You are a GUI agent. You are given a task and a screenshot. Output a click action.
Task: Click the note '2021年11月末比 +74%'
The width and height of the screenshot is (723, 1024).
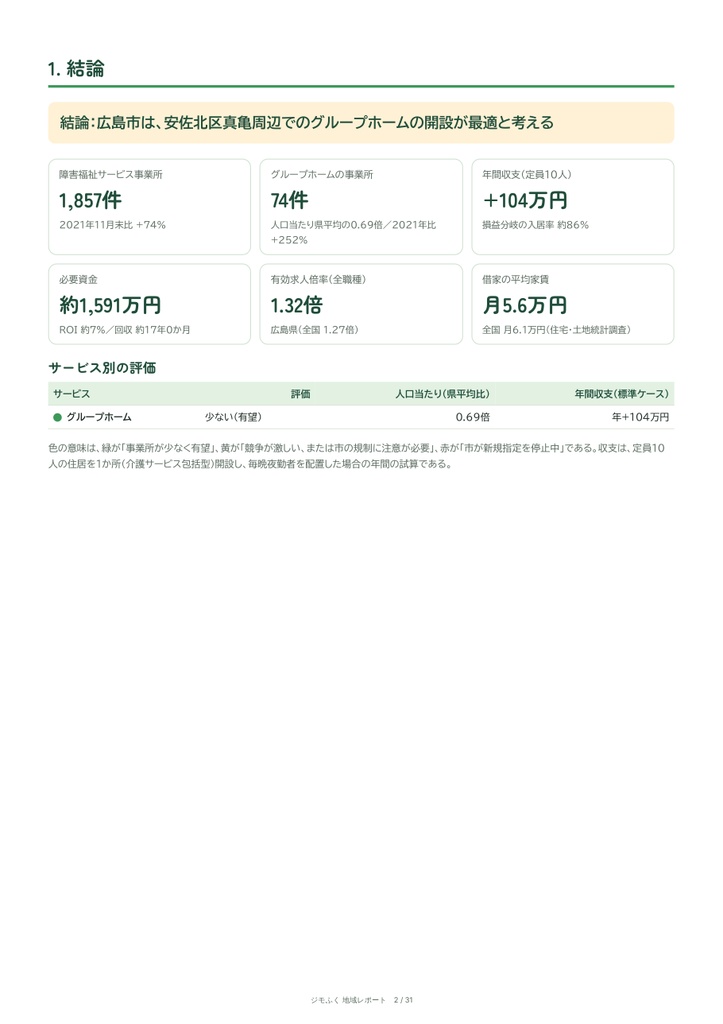pos(112,225)
